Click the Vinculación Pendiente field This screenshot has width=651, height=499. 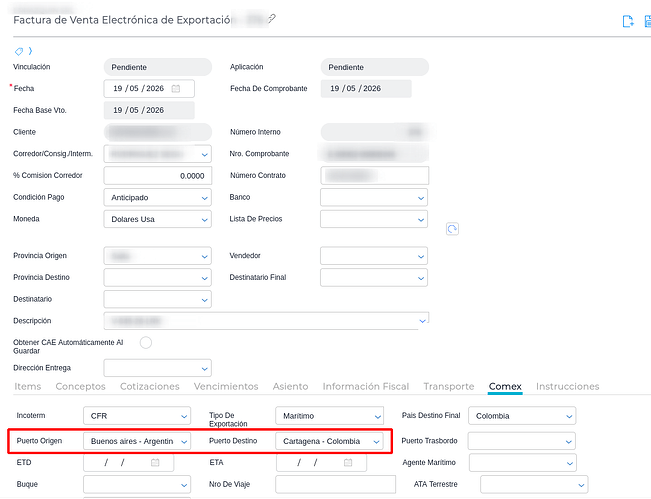[x=157, y=67]
